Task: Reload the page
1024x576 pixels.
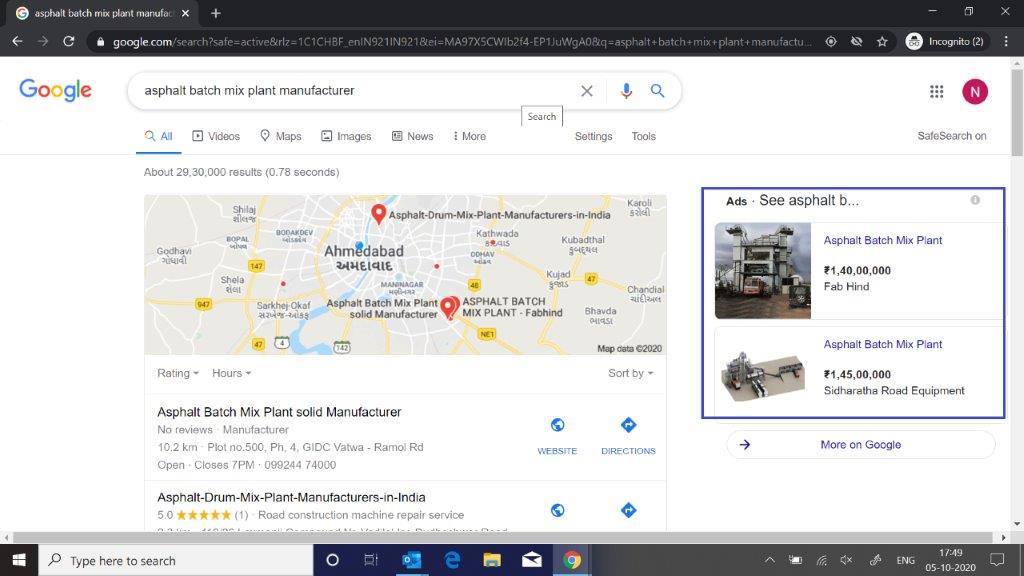Action: click(69, 42)
